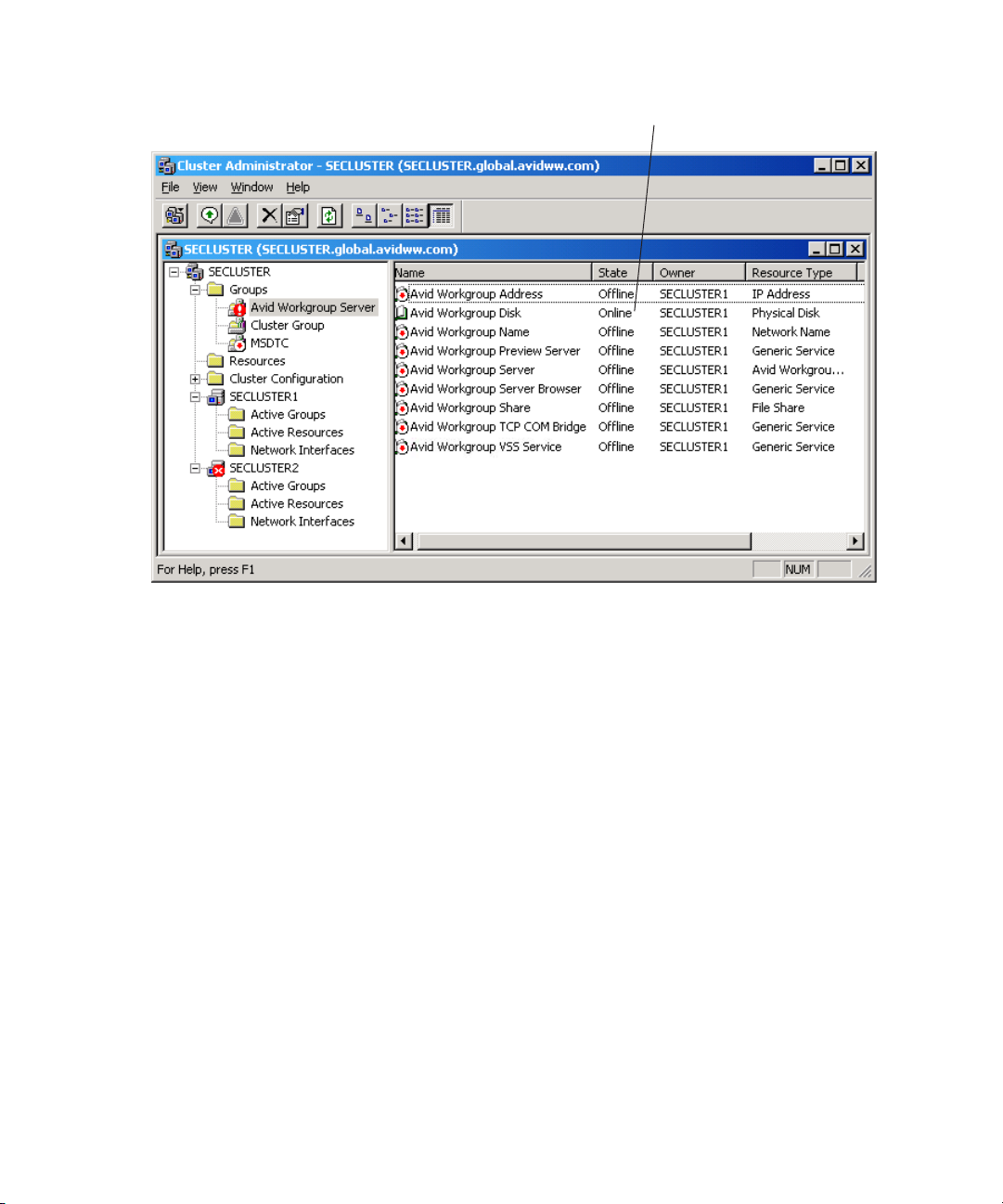Click the horizontal scrollbar thumb

coord(584,541)
